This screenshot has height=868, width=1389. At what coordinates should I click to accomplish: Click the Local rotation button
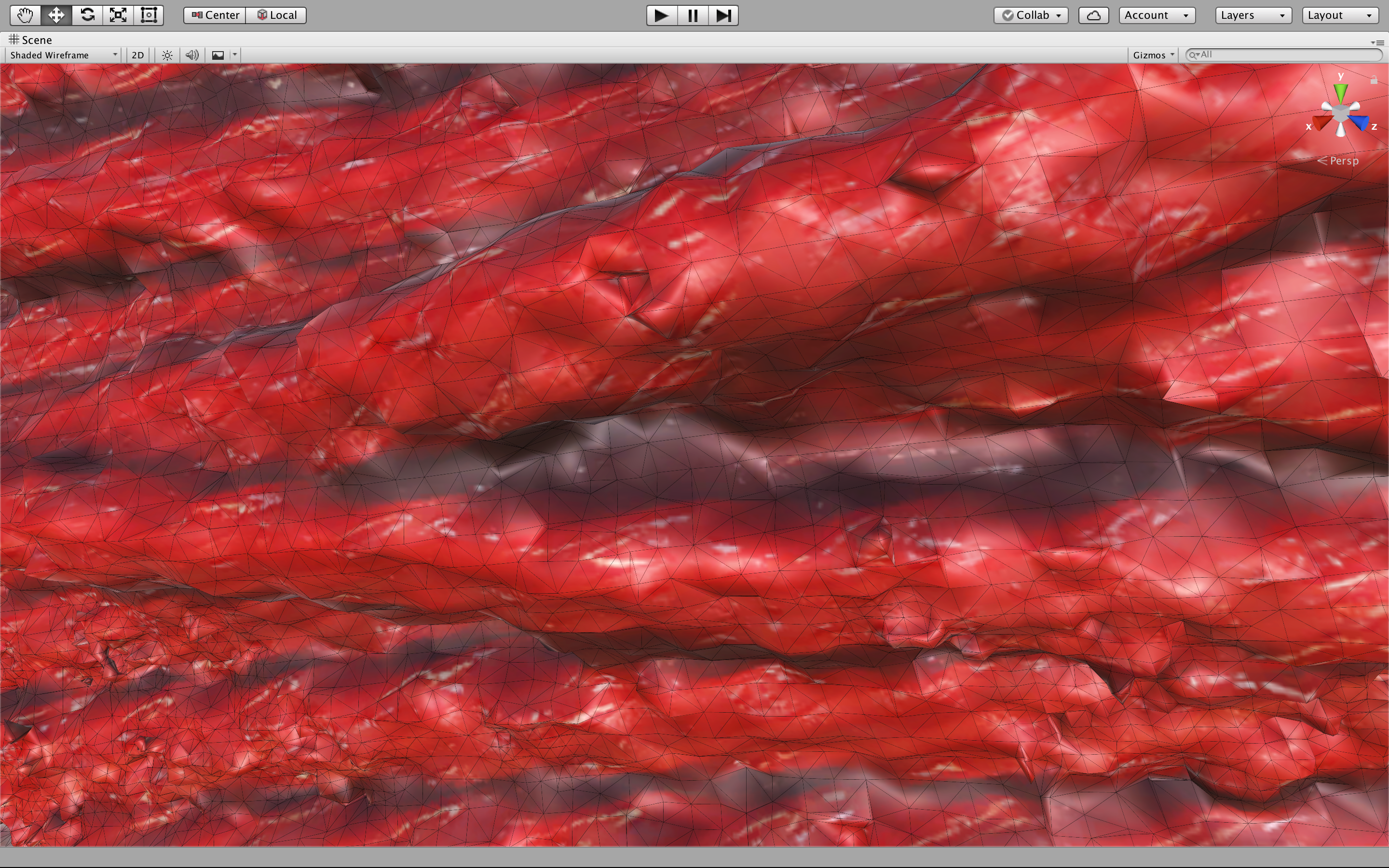(x=277, y=15)
